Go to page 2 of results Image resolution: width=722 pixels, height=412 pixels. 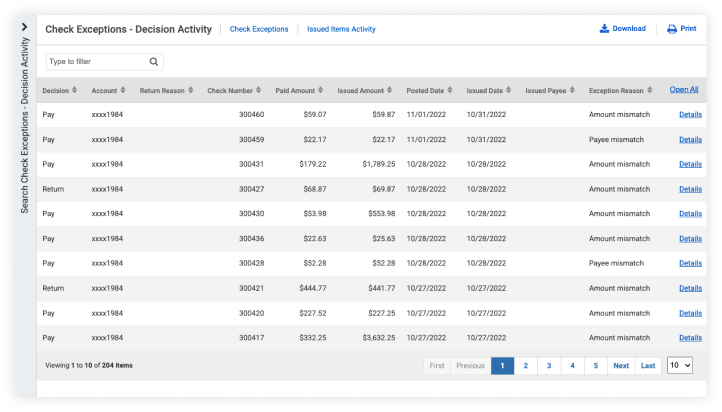pyautogui.click(x=526, y=366)
